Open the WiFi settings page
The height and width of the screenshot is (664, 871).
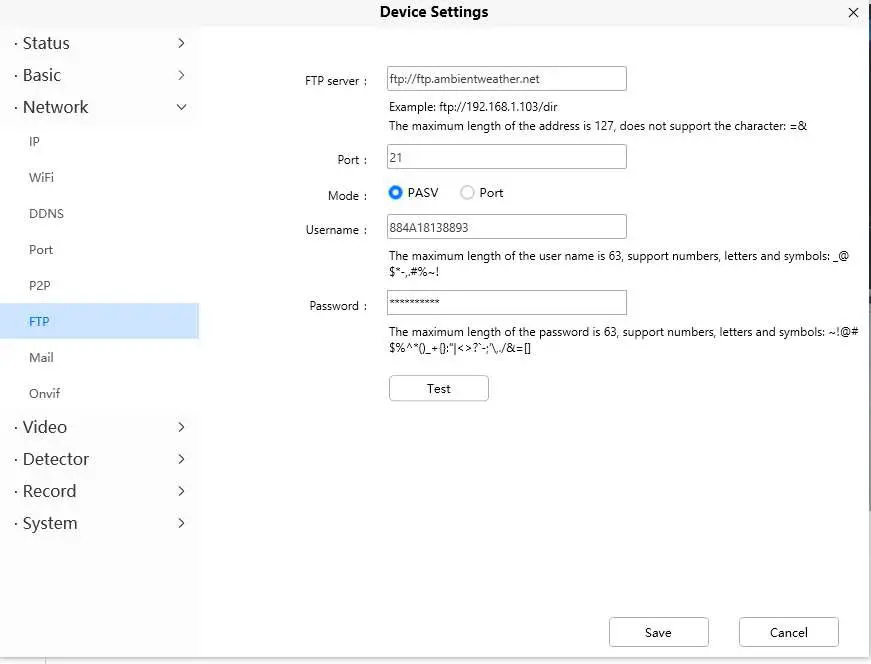coord(41,178)
